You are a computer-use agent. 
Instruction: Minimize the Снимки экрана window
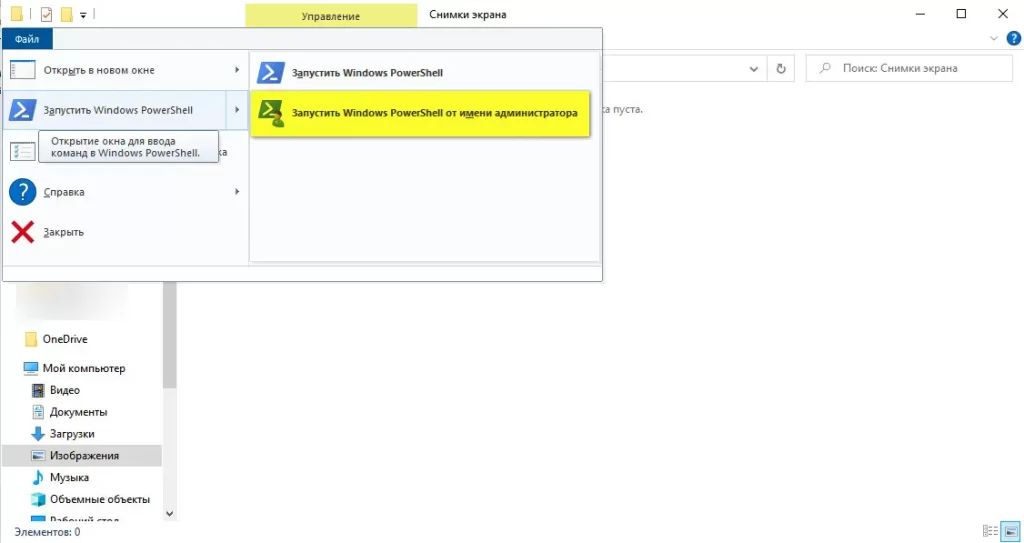click(x=918, y=14)
